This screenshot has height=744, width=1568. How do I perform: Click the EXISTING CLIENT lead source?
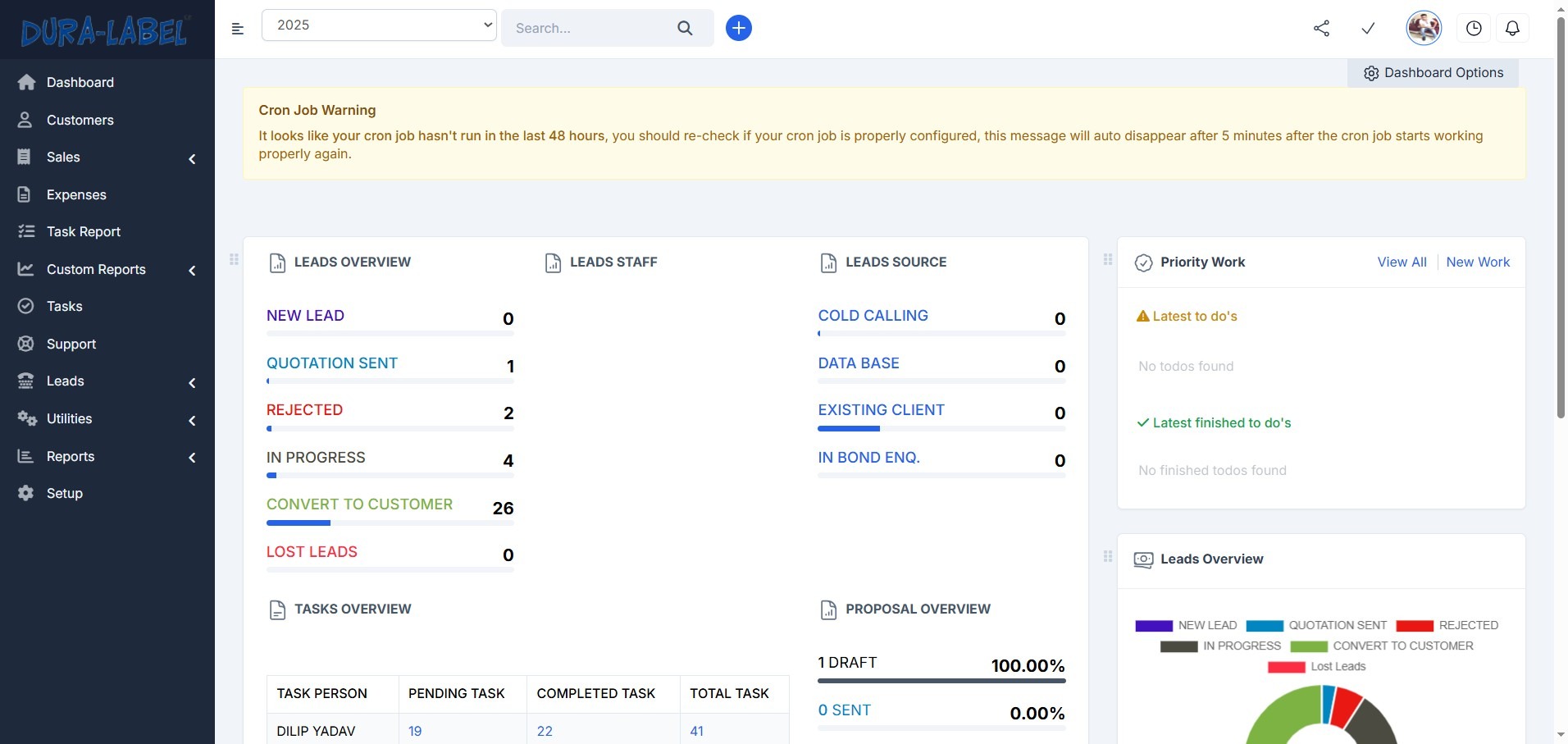click(881, 410)
